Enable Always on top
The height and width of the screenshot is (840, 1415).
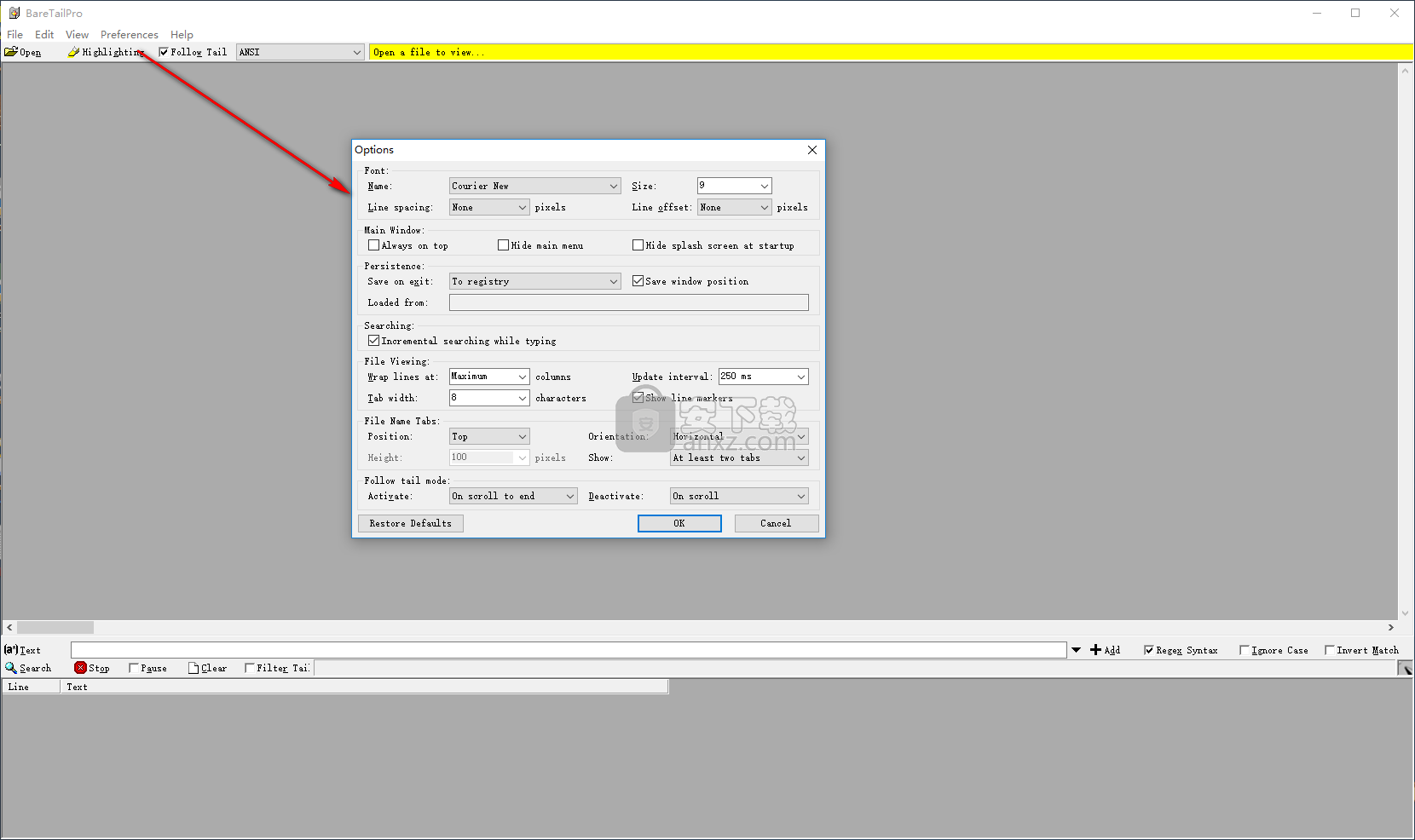373,245
